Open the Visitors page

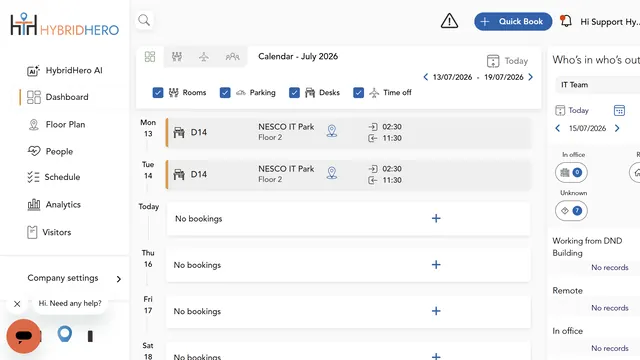pyautogui.click(x=49, y=232)
